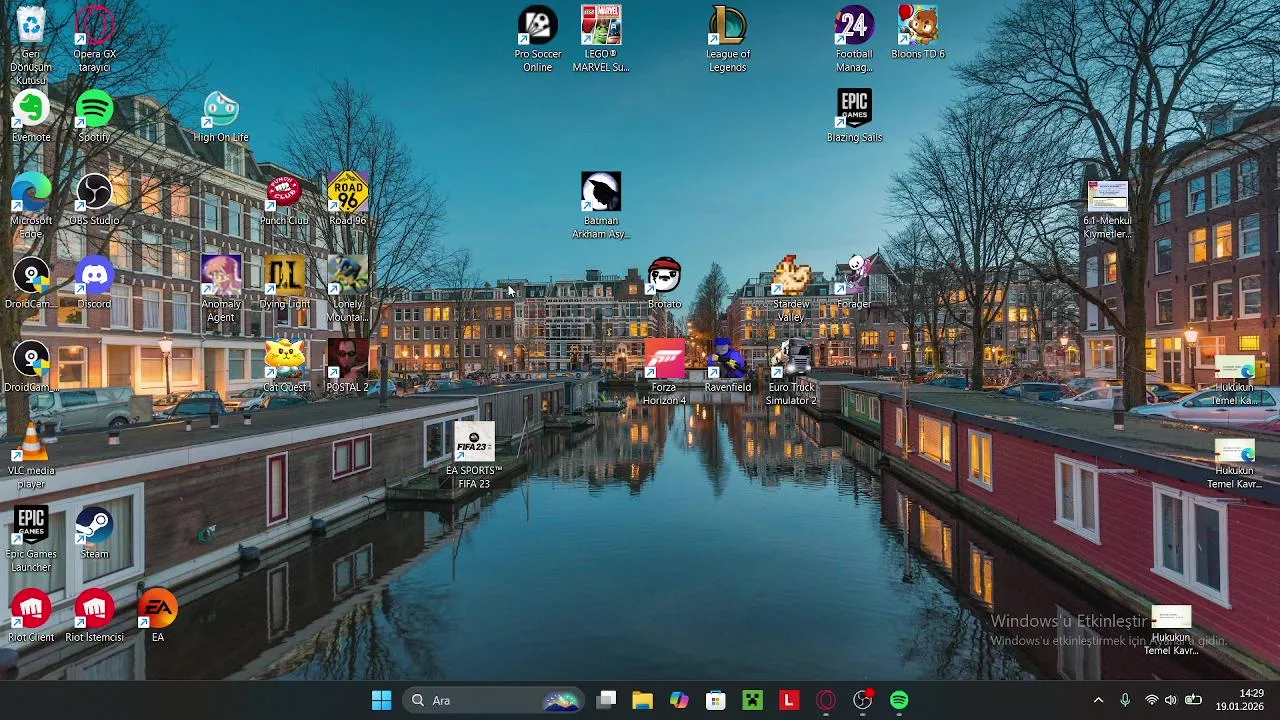Switch to OBS Studio taskbar icon
1280x720 pixels.
(863, 700)
